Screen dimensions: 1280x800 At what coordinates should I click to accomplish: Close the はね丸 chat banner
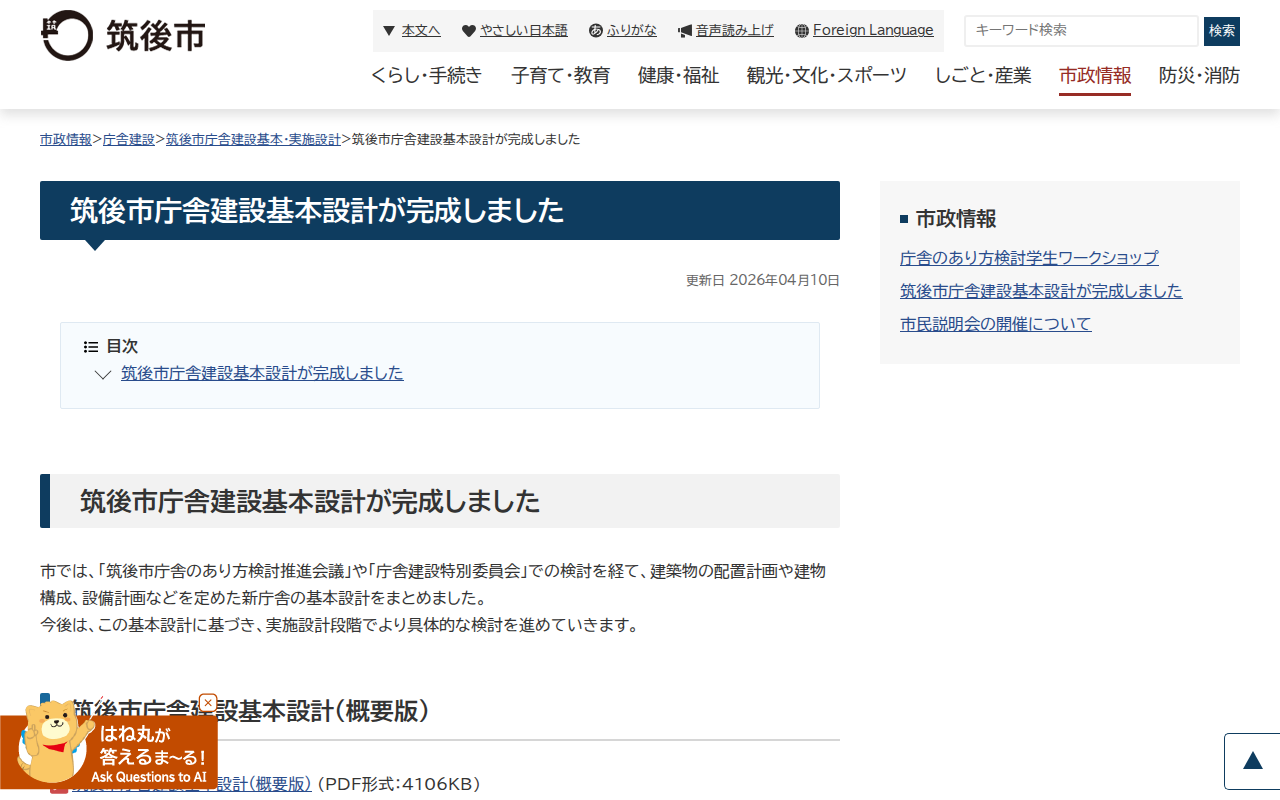pos(208,703)
